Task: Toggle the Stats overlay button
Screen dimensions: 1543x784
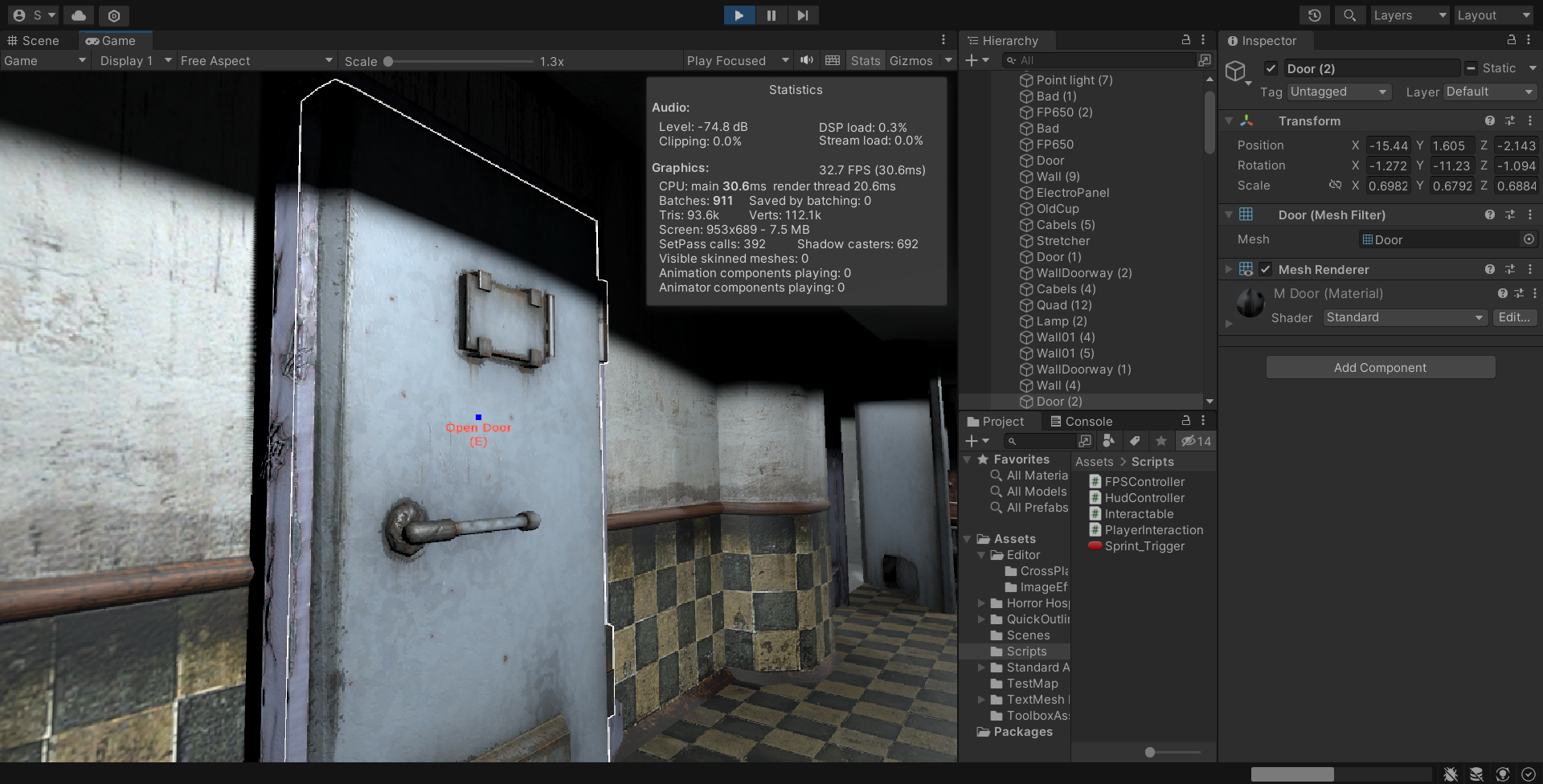Action: [865, 61]
